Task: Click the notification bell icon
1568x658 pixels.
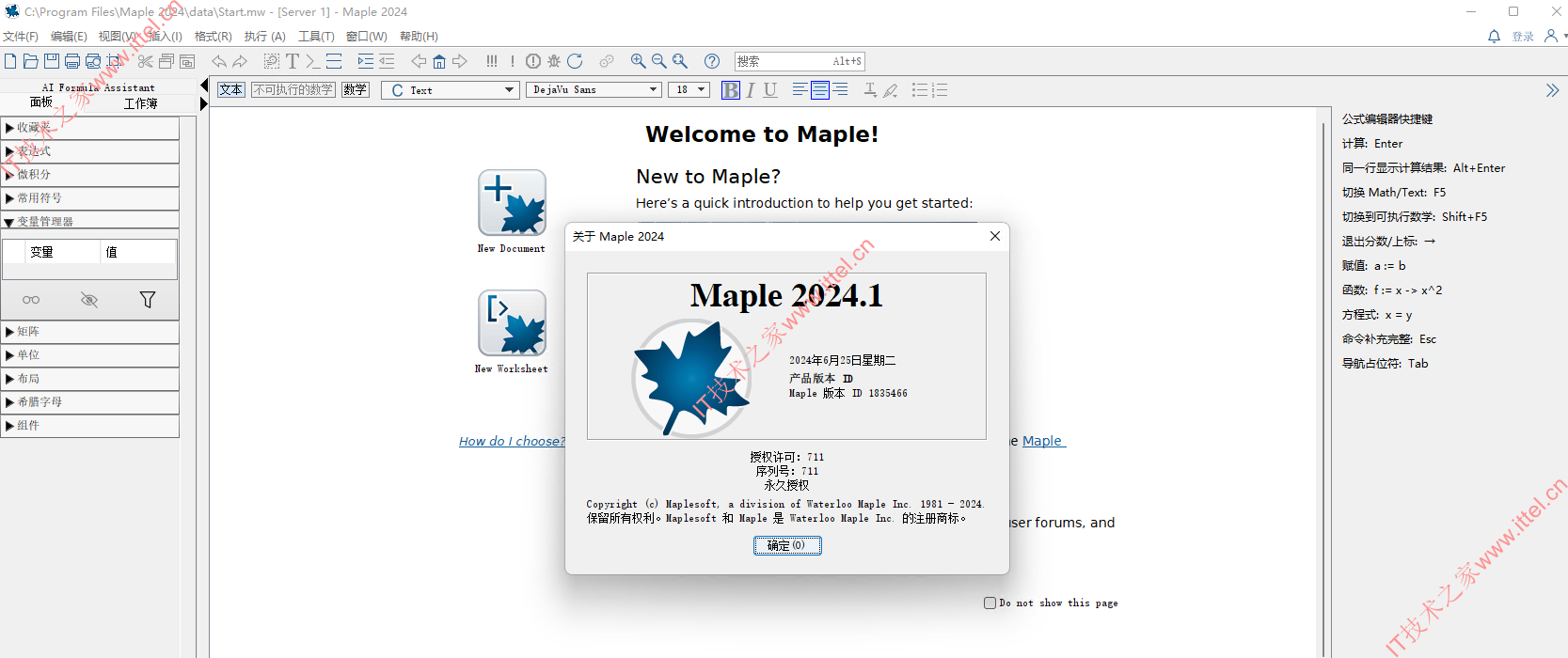Action: pos(1494,36)
